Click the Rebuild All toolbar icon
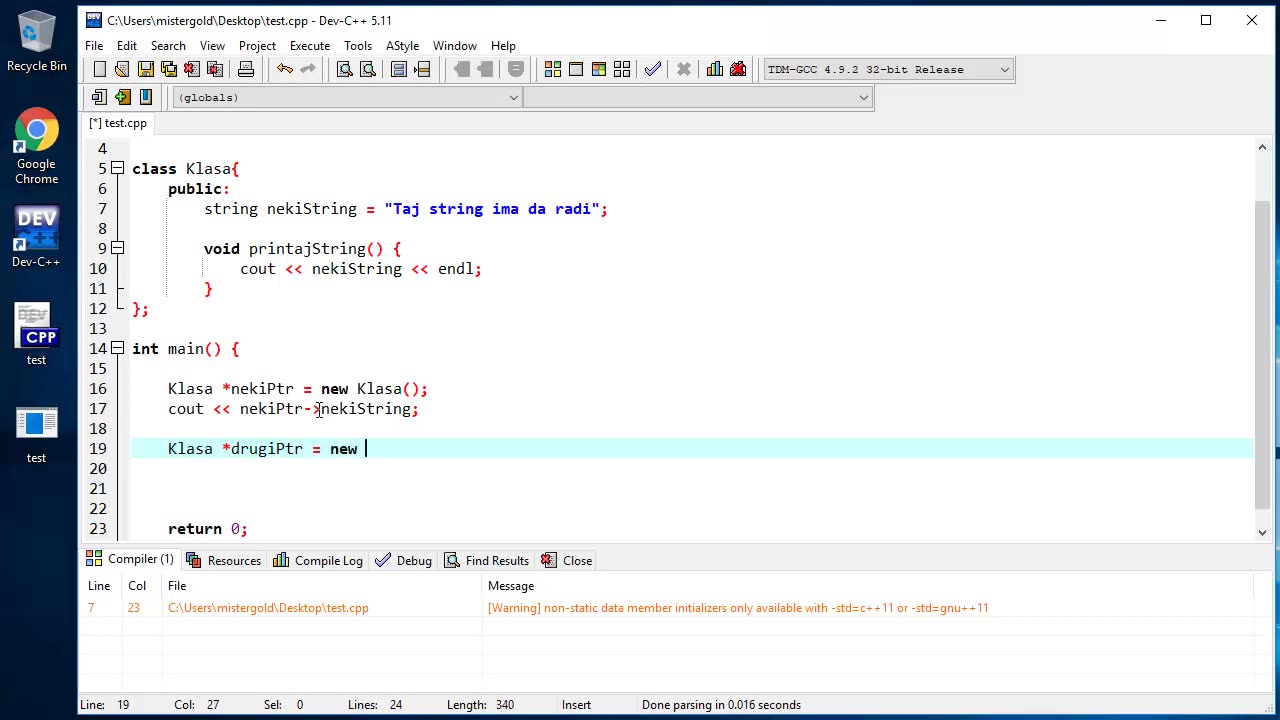This screenshot has height=720, width=1280. click(x=622, y=69)
